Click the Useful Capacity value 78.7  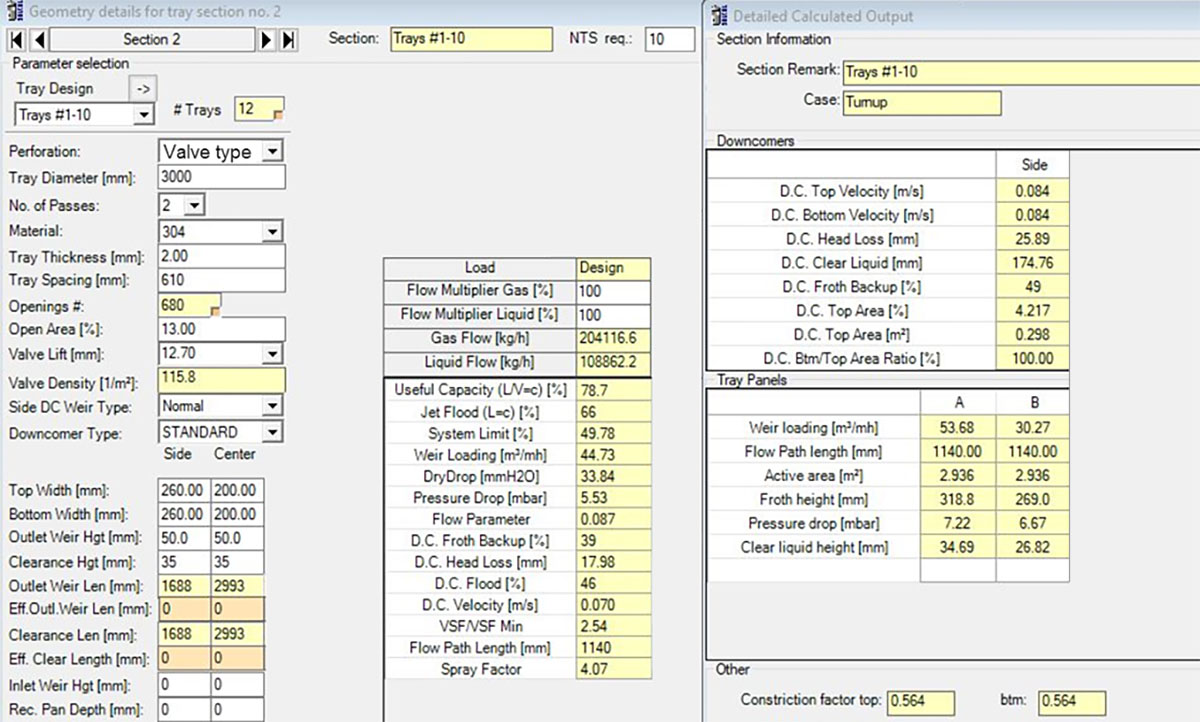tap(613, 390)
